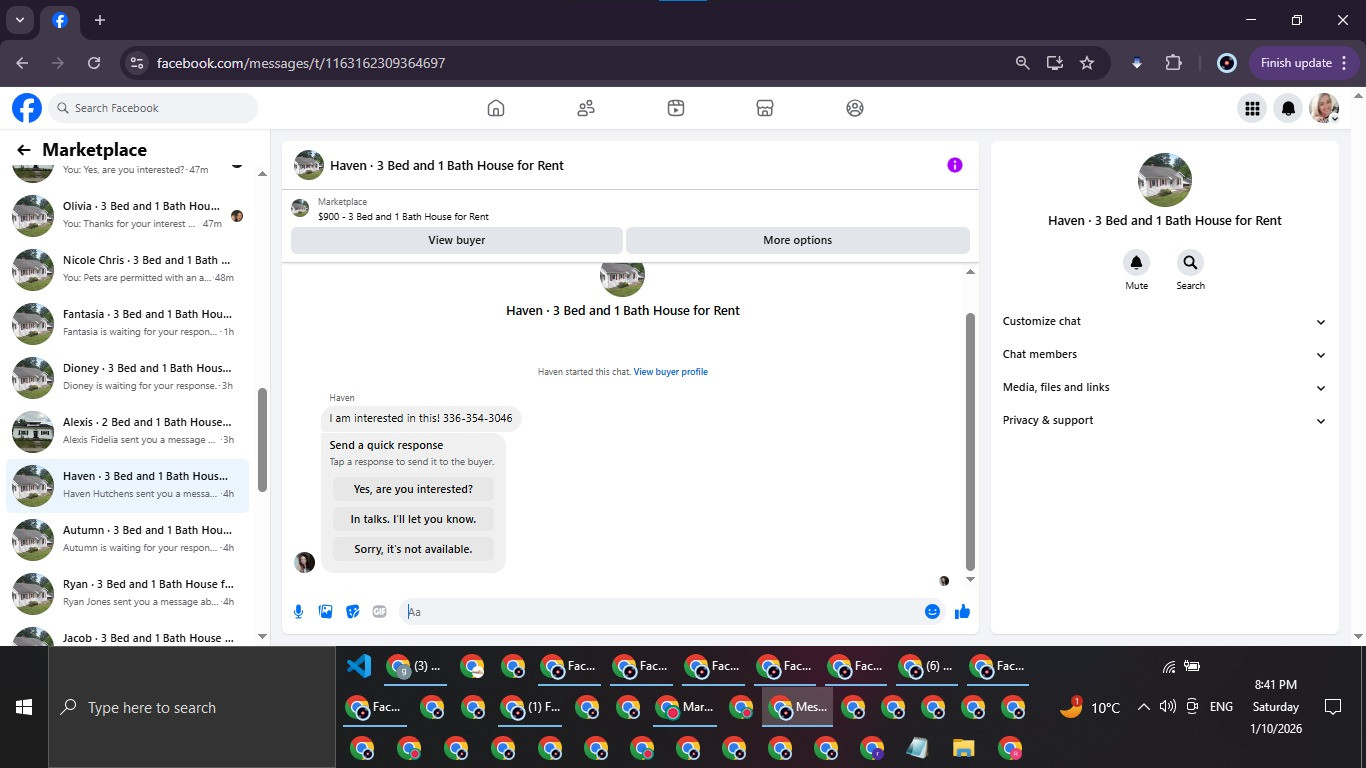
Task: Open new browser tab
Action: click(x=100, y=20)
